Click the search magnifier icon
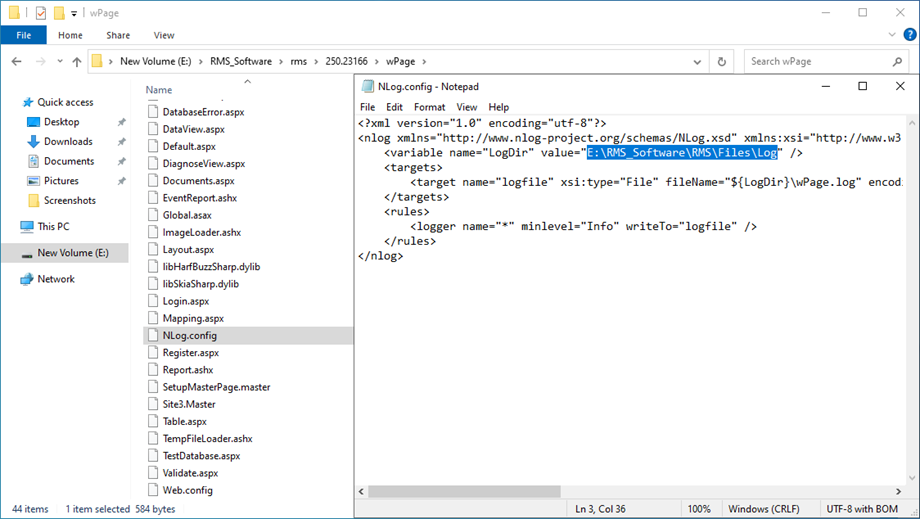920x519 pixels. (897, 62)
